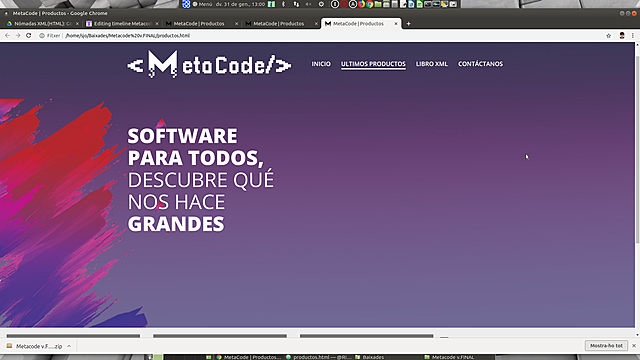Open the Menú button in top panel
Screen dimensions: 640x360
pyautogui.click(x=202, y=4)
